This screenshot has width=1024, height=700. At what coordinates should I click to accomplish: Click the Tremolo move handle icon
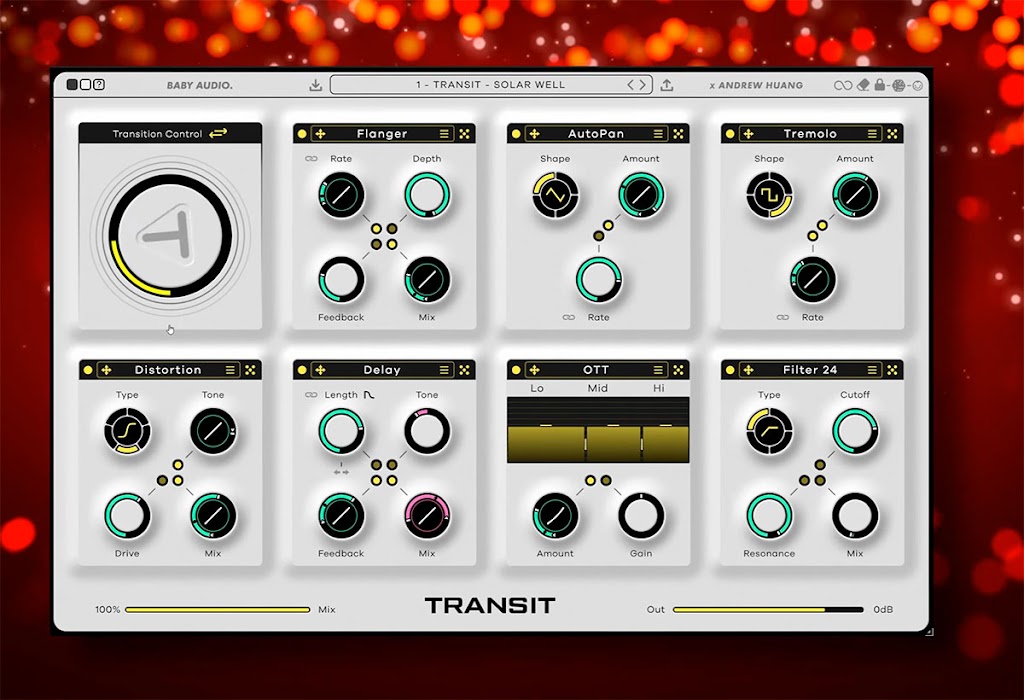[x=748, y=134]
